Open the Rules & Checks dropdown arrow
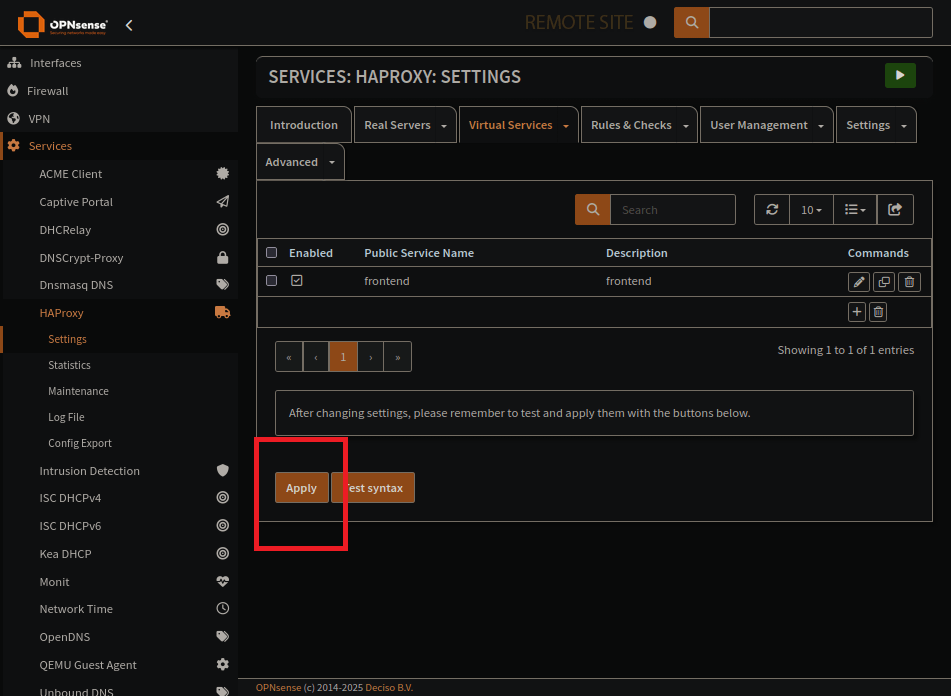The image size is (951, 696). (x=686, y=125)
